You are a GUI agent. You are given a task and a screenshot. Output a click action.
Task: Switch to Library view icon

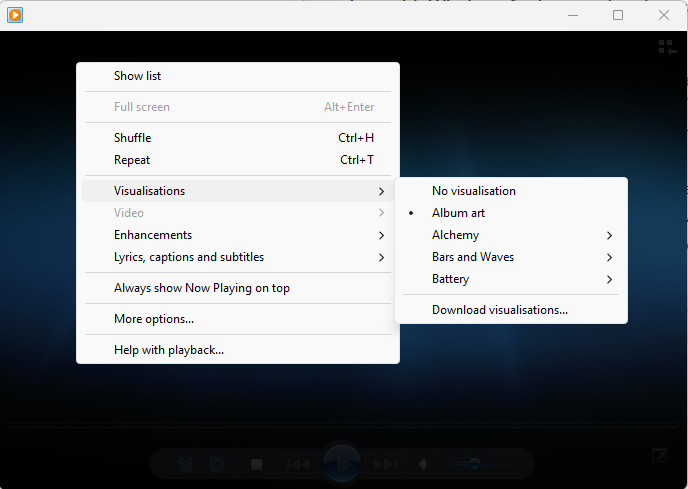[x=667, y=47]
